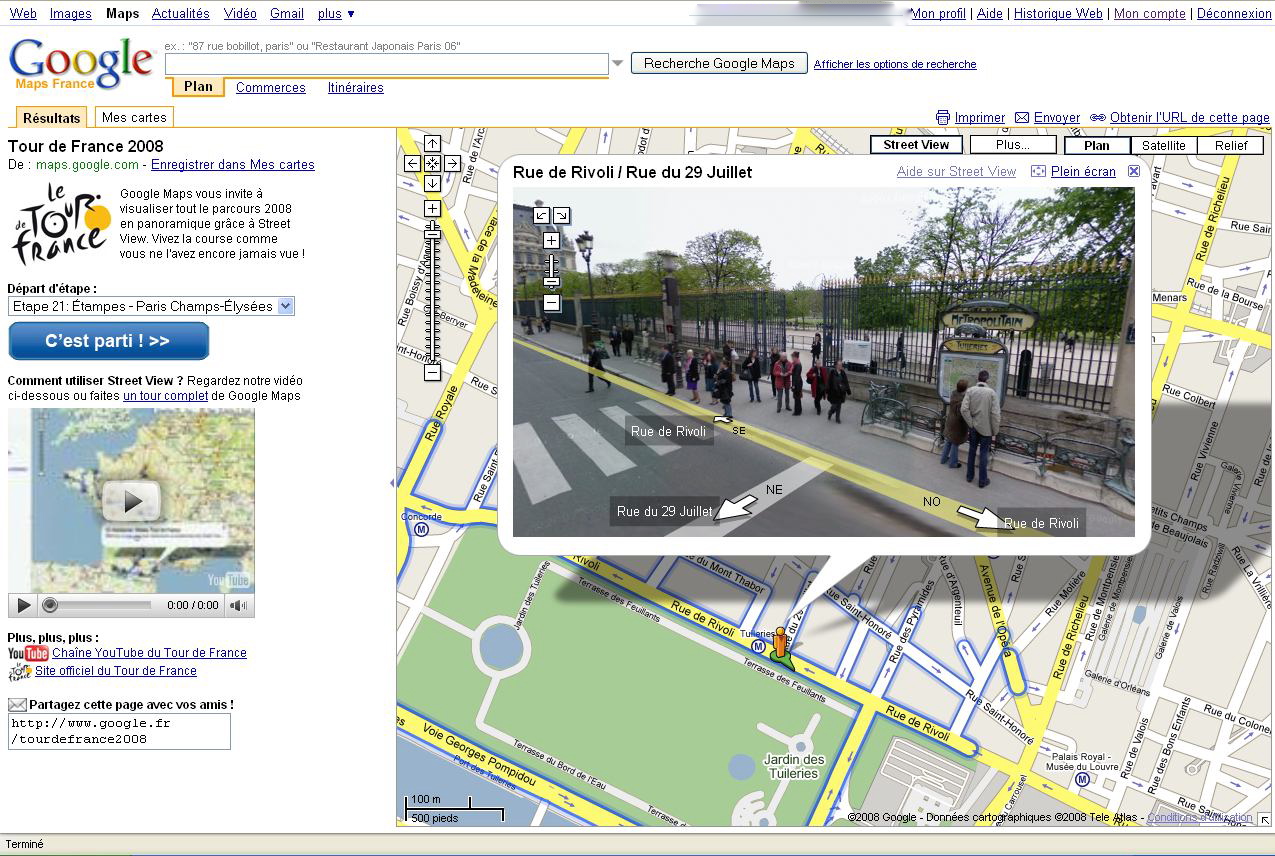This screenshot has width=1275, height=856.
Task: Click the Tuileries metro M icon
Action: pos(759,647)
